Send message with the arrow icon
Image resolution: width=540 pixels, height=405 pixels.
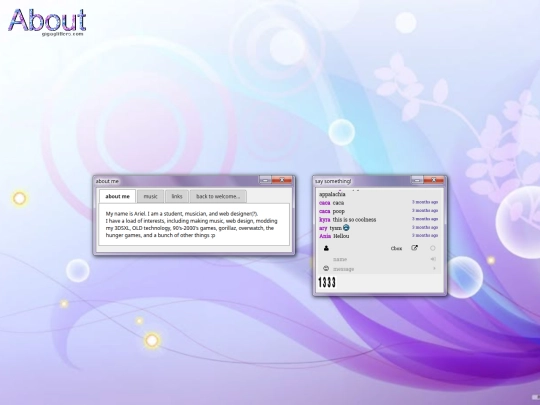[434, 268]
